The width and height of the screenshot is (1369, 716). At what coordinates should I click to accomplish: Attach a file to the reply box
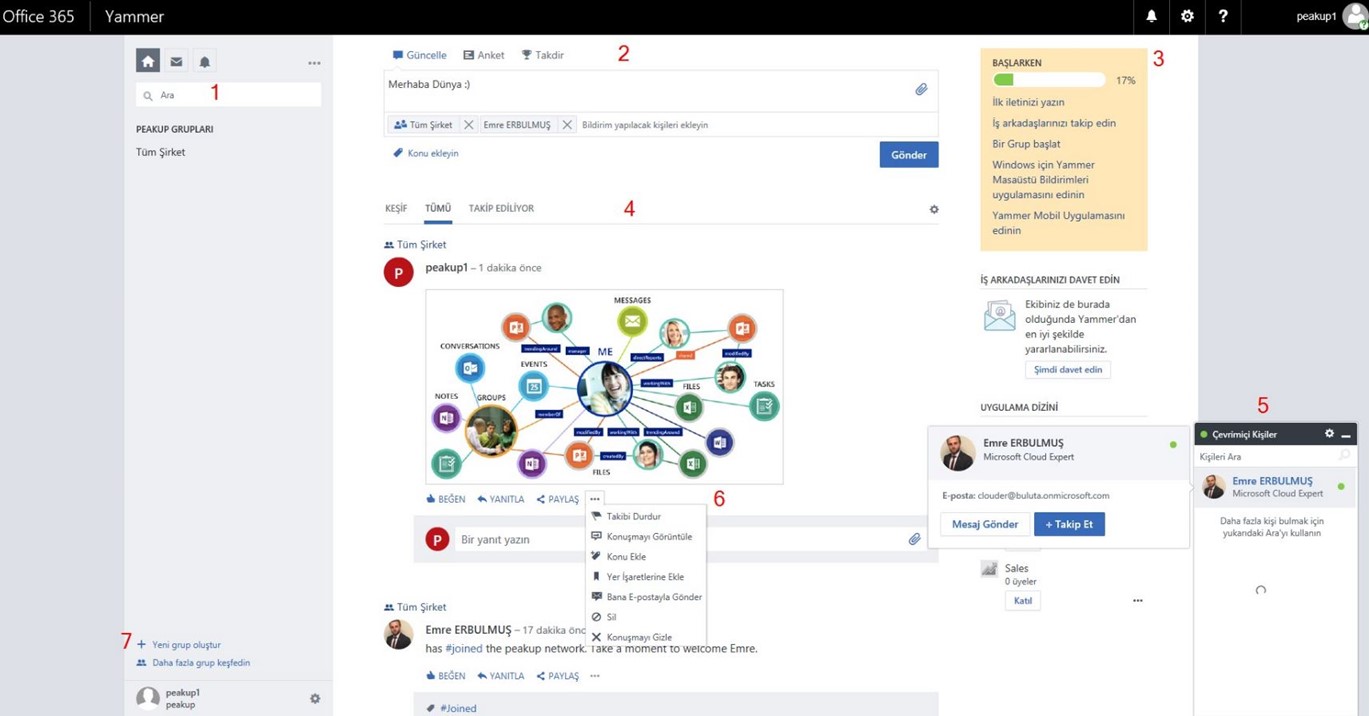pos(914,540)
